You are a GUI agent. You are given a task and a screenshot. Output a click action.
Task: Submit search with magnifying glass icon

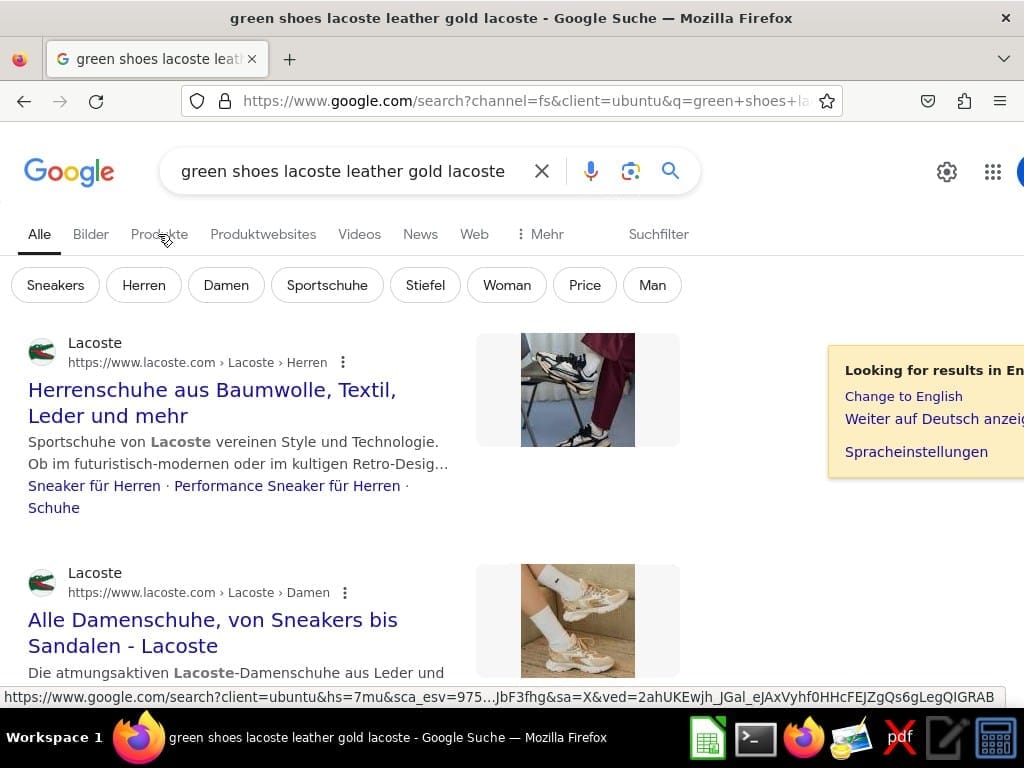point(670,171)
